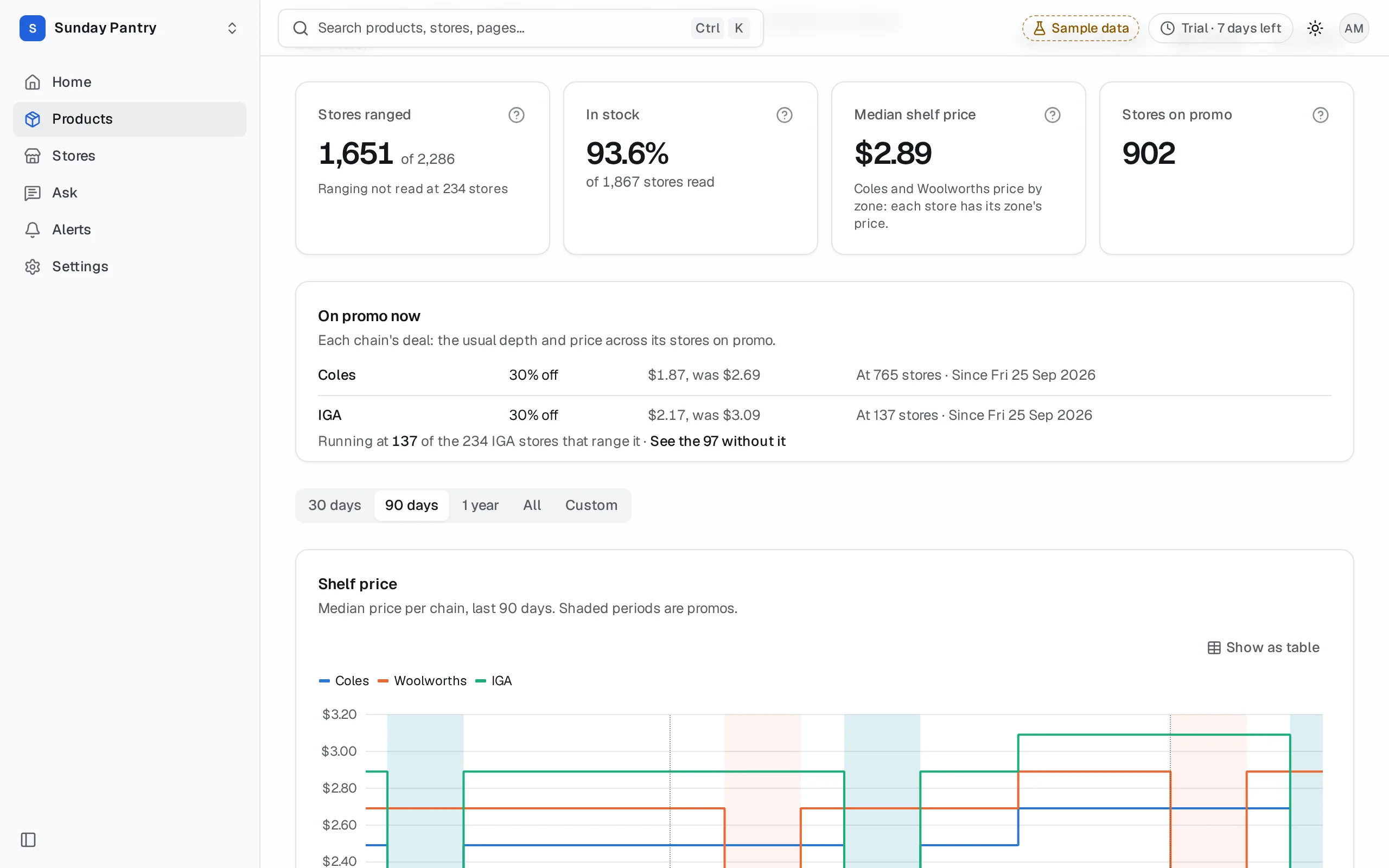Open Ask in the sidebar
Viewport: 1389px width, 868px height.
130,193
